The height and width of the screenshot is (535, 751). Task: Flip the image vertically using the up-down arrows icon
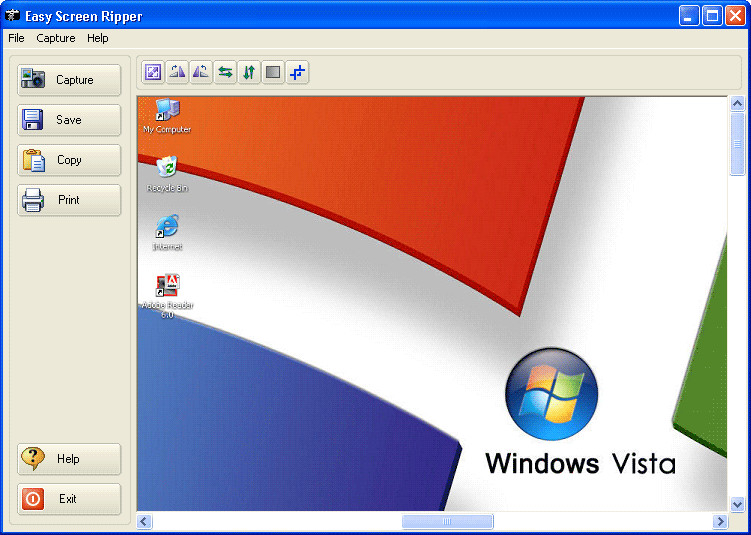[x=249, y=73]
